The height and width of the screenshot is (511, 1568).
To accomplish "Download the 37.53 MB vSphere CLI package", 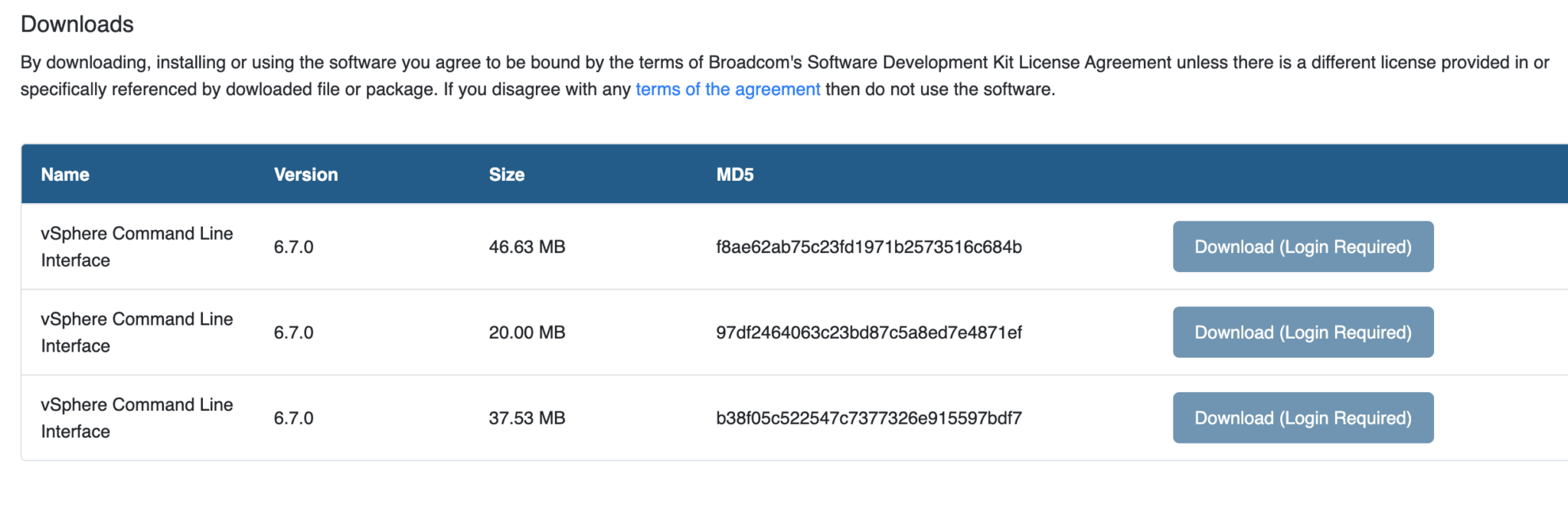I will 1302,418.
